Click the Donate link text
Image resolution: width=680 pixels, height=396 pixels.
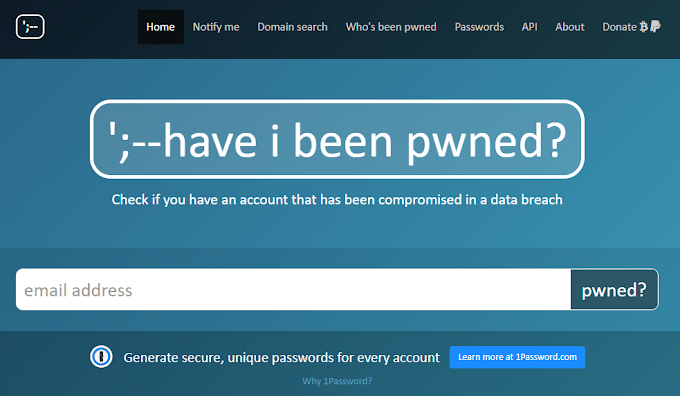pos(619,27)
